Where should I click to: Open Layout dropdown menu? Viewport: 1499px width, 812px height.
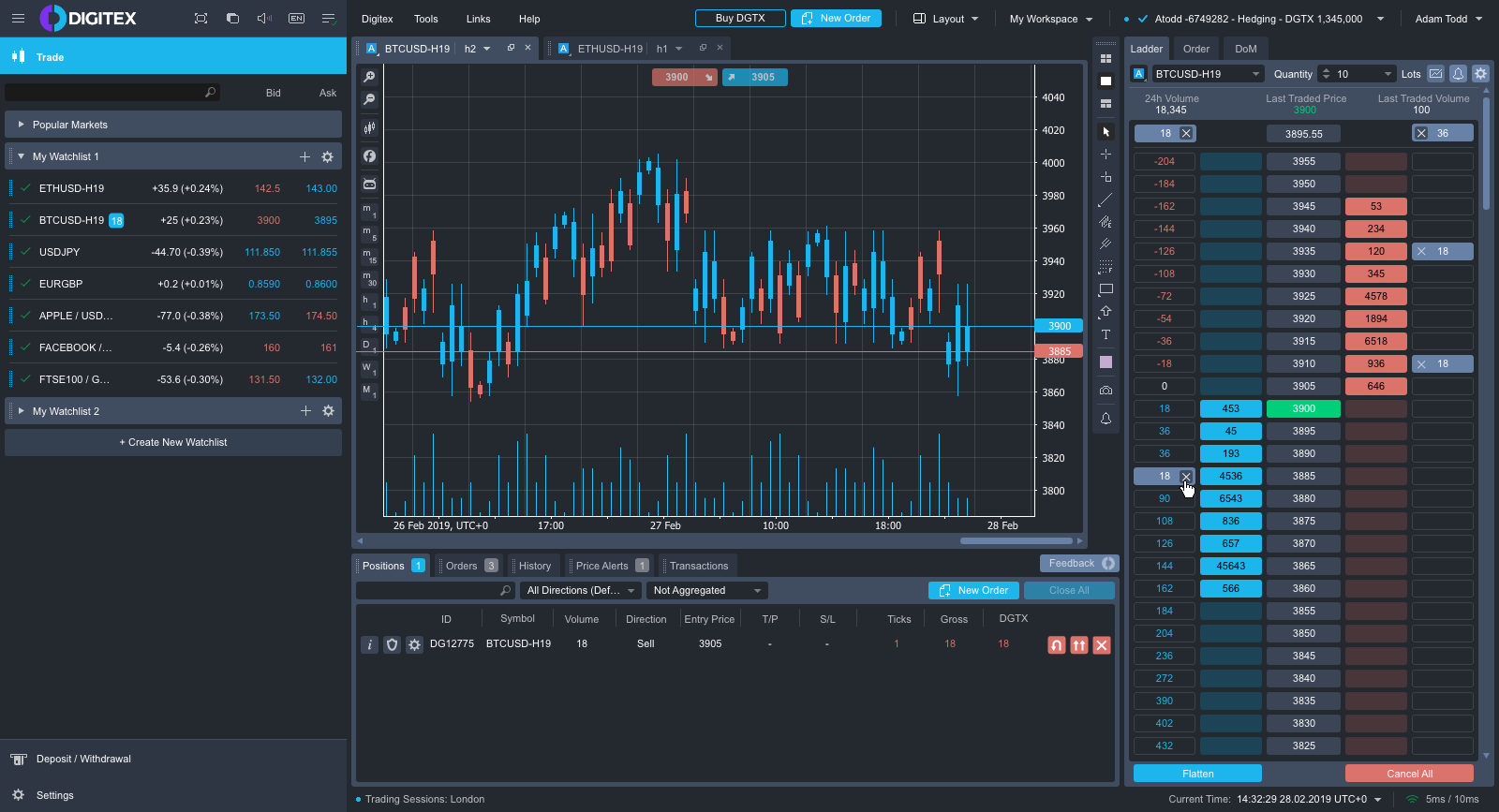click(946, 19)
